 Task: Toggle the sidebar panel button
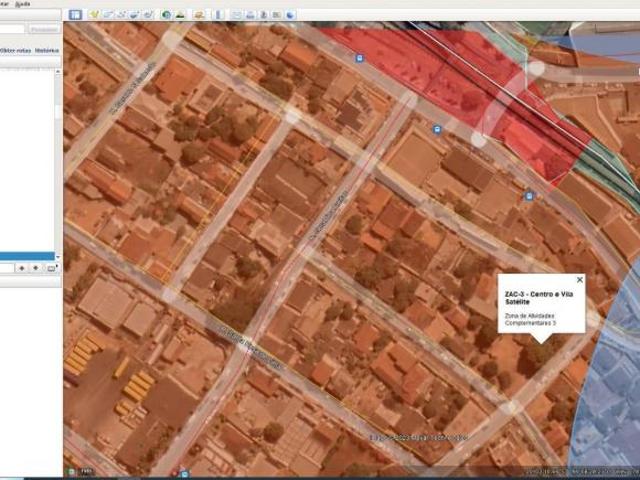(75, 15)
